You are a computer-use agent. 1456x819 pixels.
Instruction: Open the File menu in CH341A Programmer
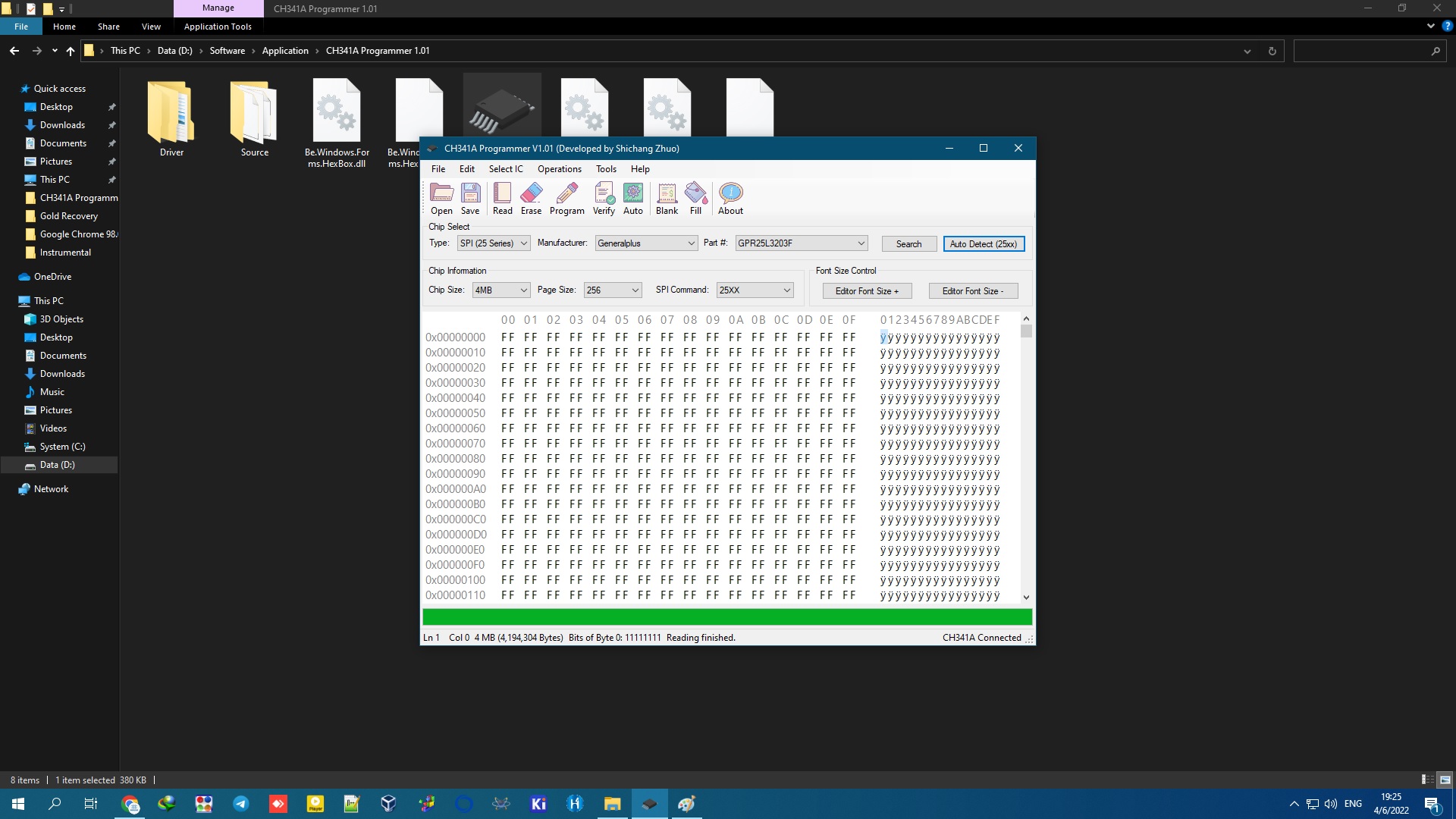tap(438, 169)
